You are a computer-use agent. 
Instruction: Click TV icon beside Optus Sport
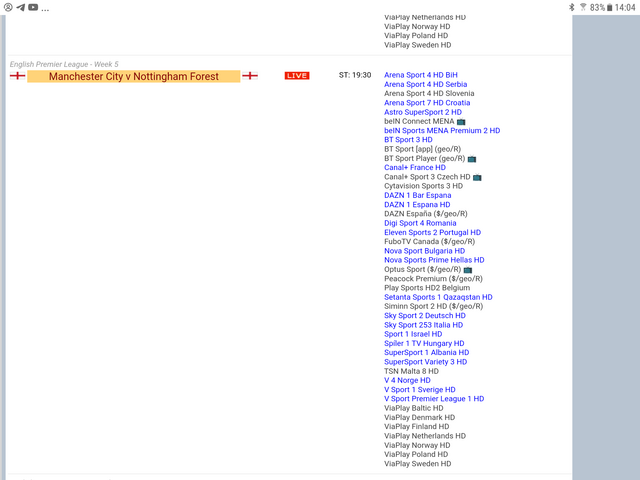pyautogui.click(x=468, y=270)
